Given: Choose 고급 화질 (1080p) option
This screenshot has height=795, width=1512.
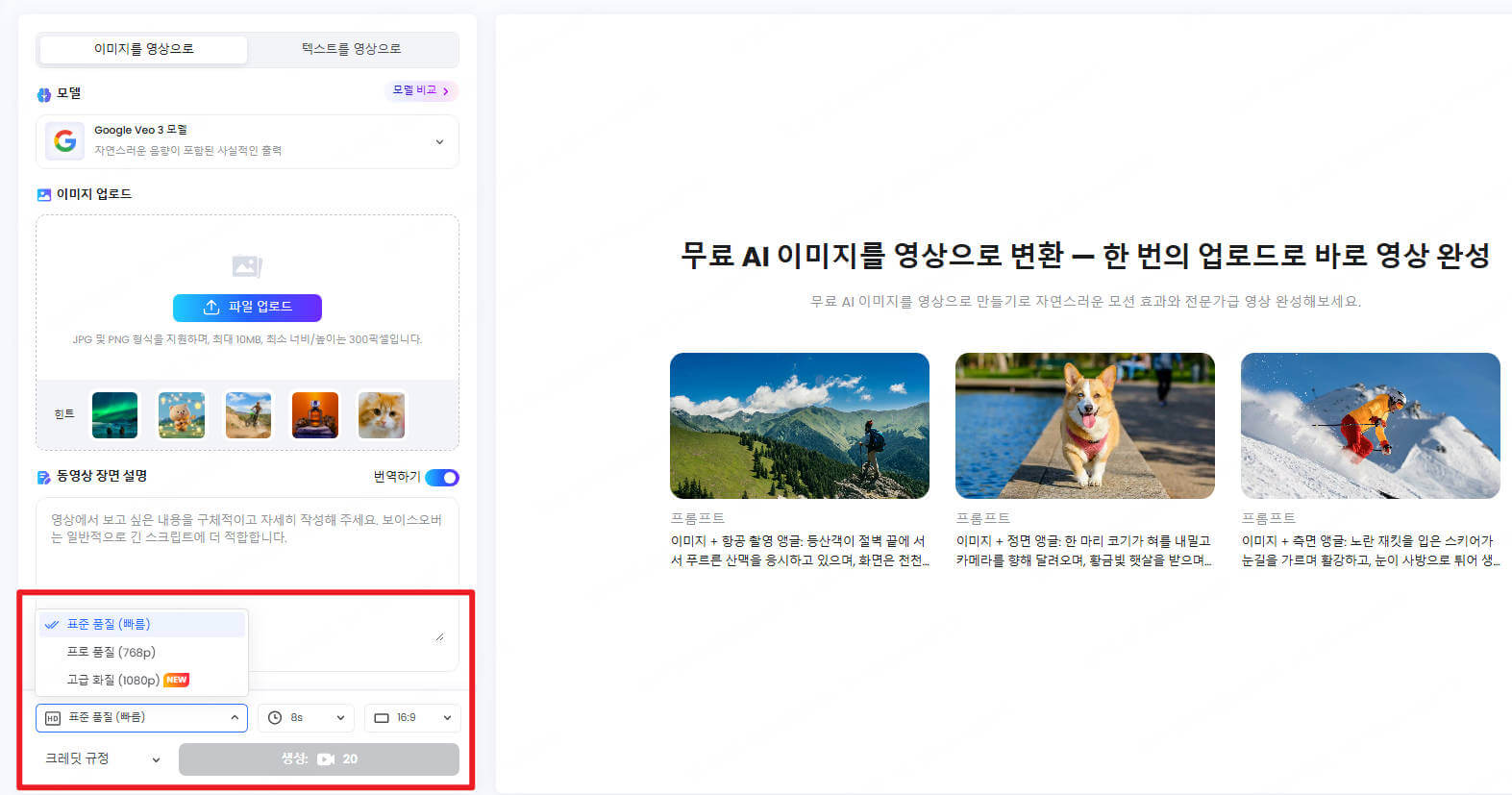Looking at the screenshot, I should click(142, 680).
